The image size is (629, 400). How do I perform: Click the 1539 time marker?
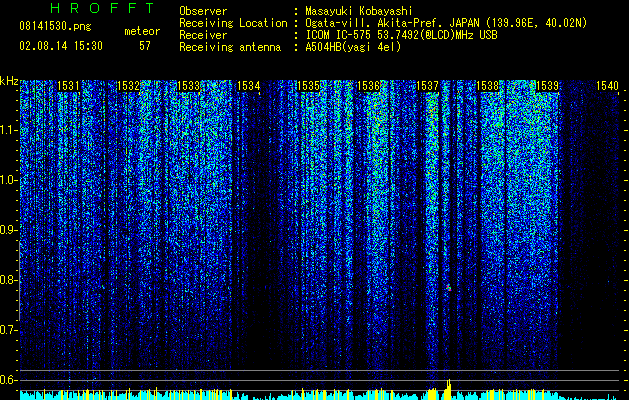(x=547, y=86)
